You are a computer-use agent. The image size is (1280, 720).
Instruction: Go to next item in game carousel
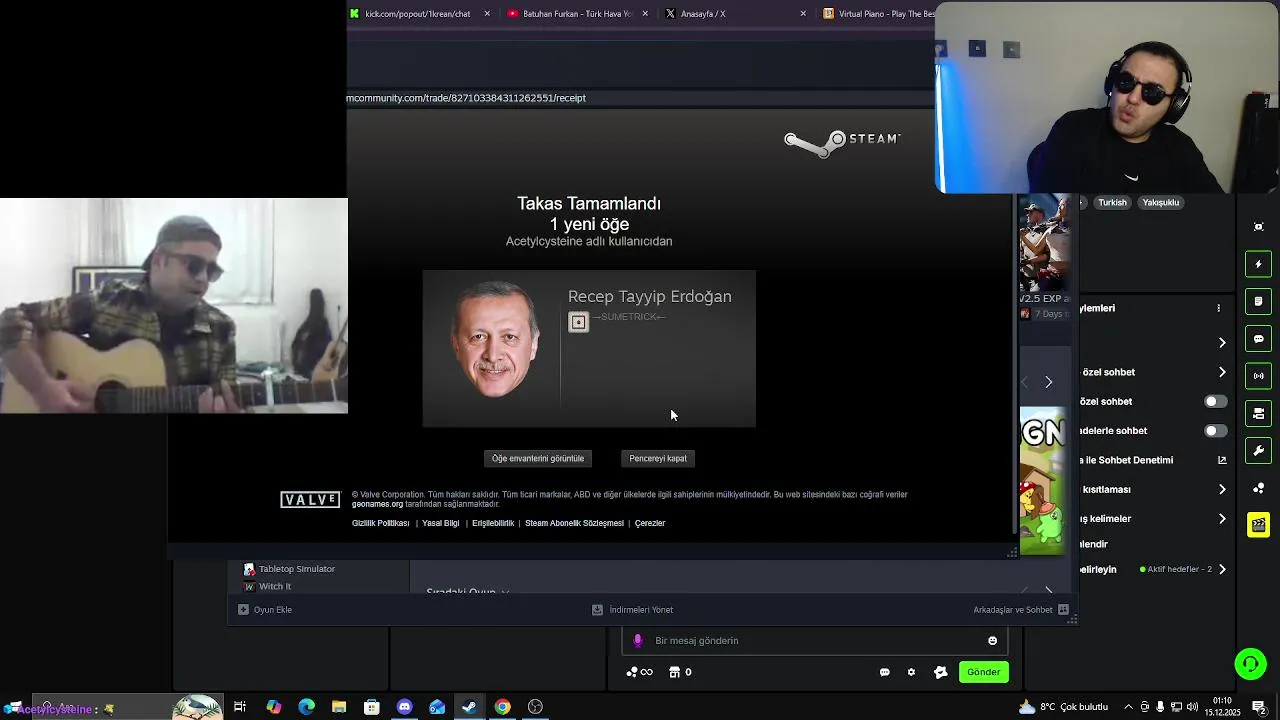tap(1048, 382)
